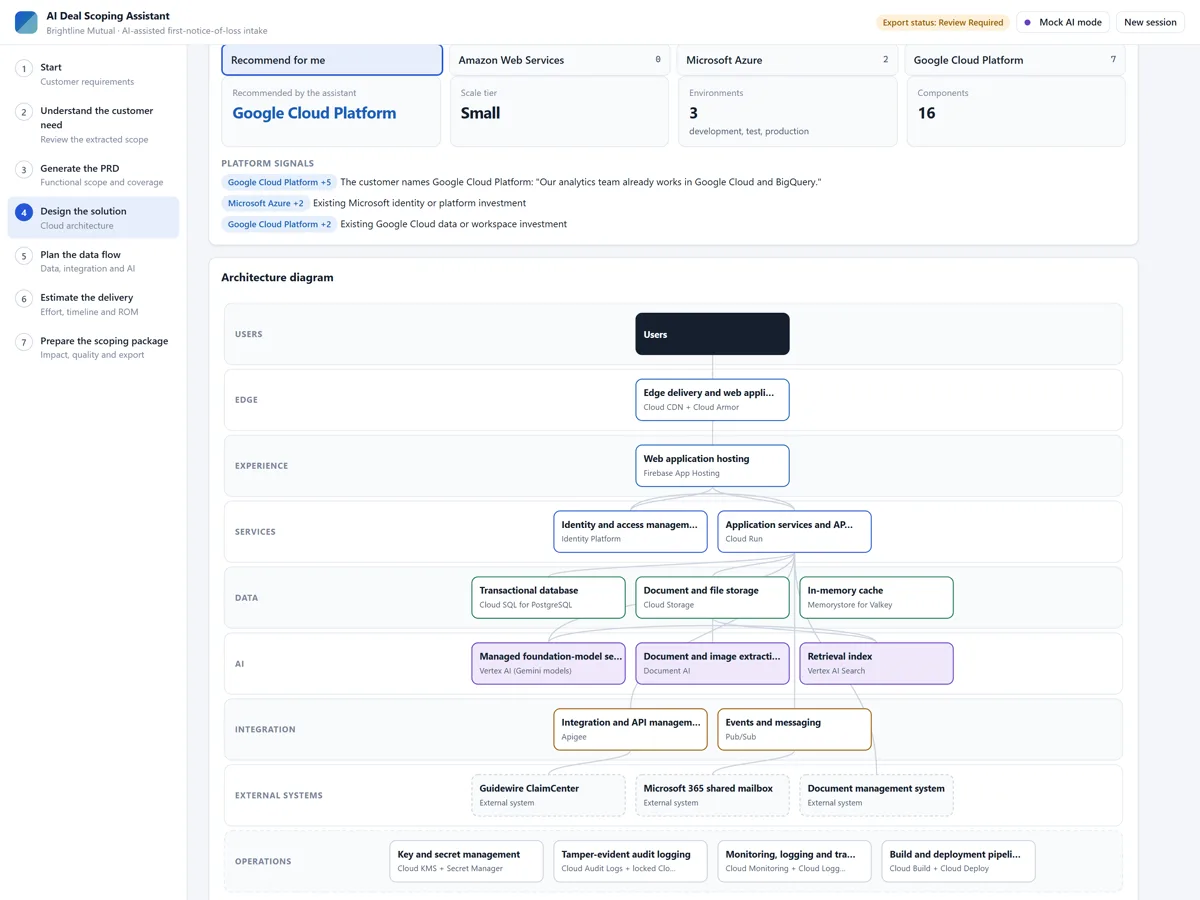Viewport: 1200px width, 900px height.
Task: Click the Google Cloud Platform +5 signal chip
Action: [279, 182]
